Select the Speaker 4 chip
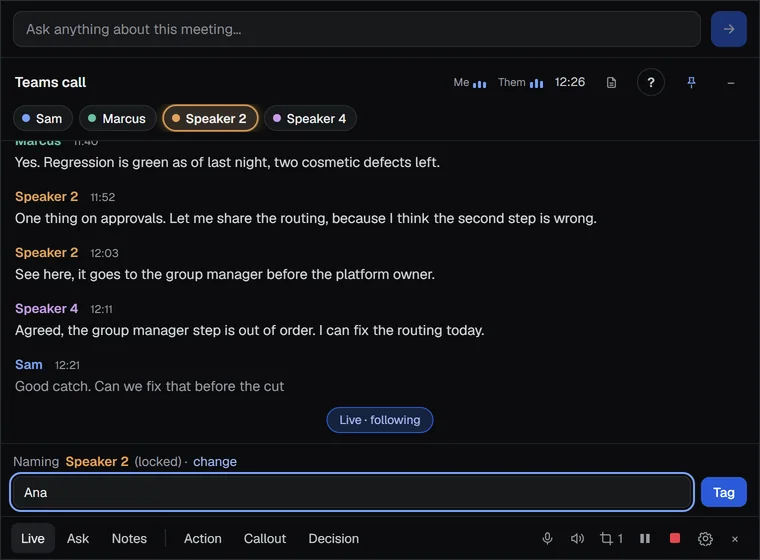Image resolution: width=760 pixels, height=560 pixels. coord(310,118)
